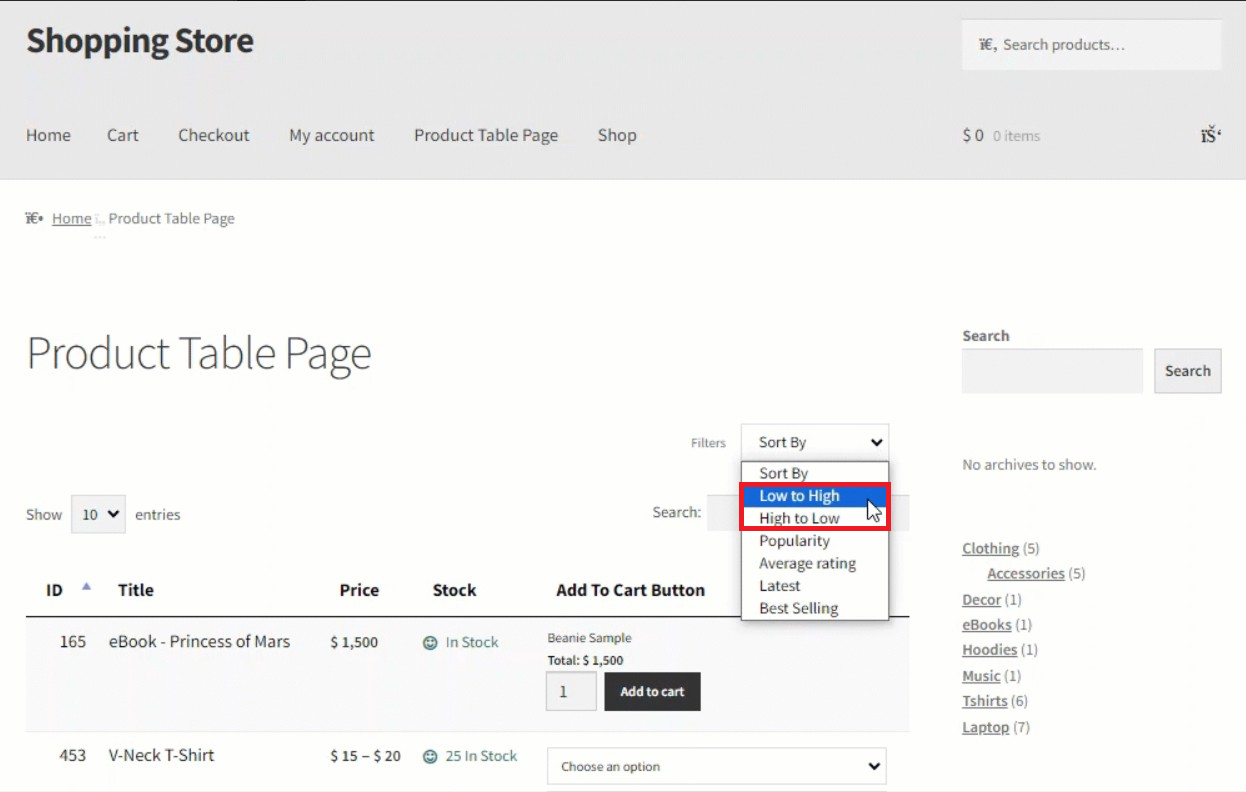This screenshot has height=792, width=1246.
Task: Sort table by Title column header
Action: (x=136, y=590)
